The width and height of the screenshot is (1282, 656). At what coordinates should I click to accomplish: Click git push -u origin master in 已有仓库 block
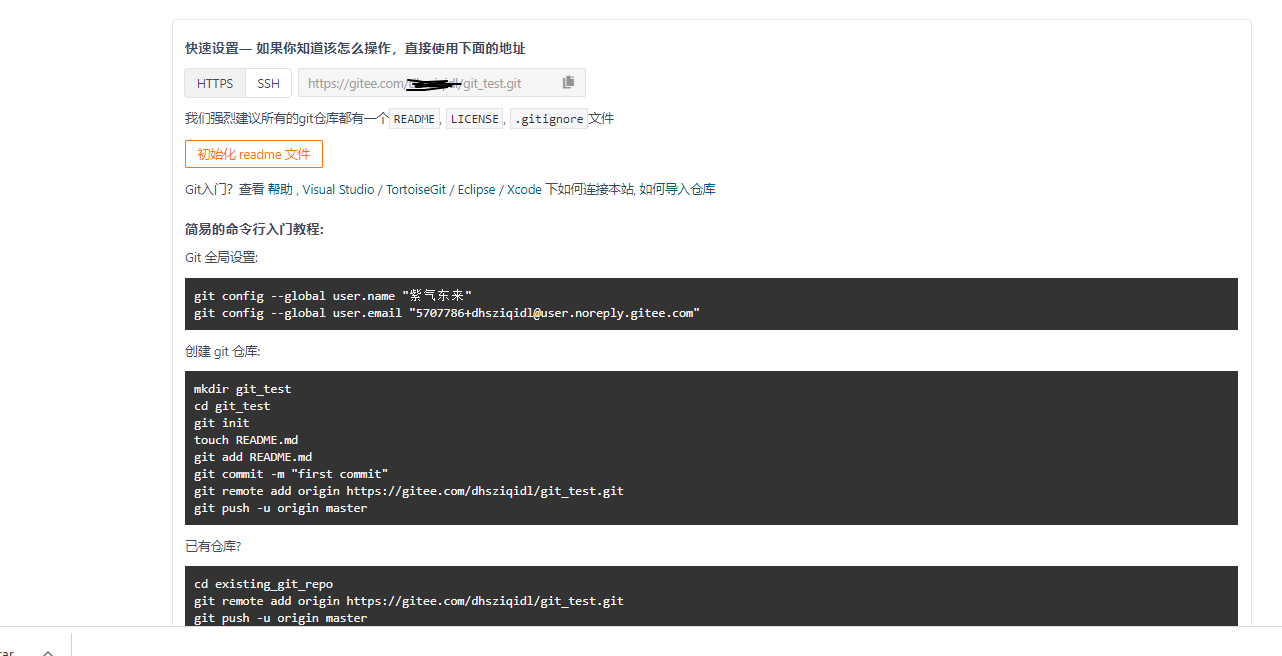281,618
